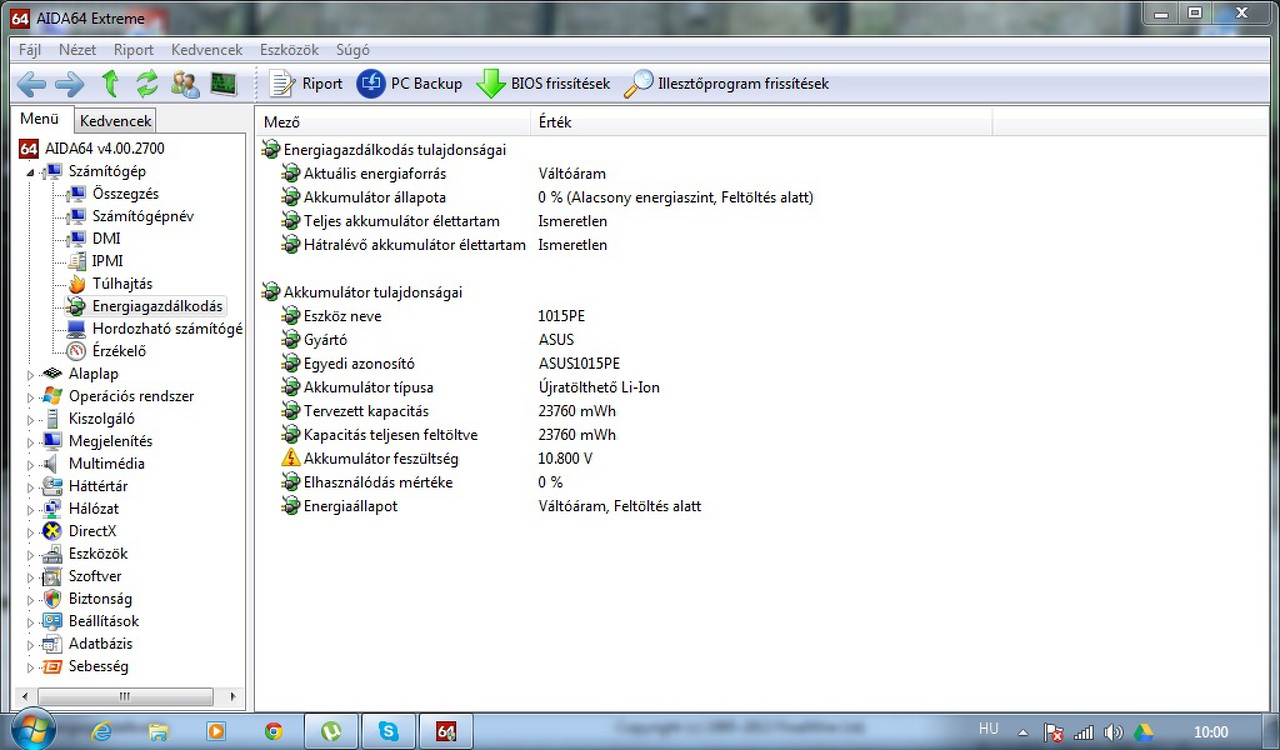Go up one level with green arrow
1280x750 pixels.
(x=110, y=84)
